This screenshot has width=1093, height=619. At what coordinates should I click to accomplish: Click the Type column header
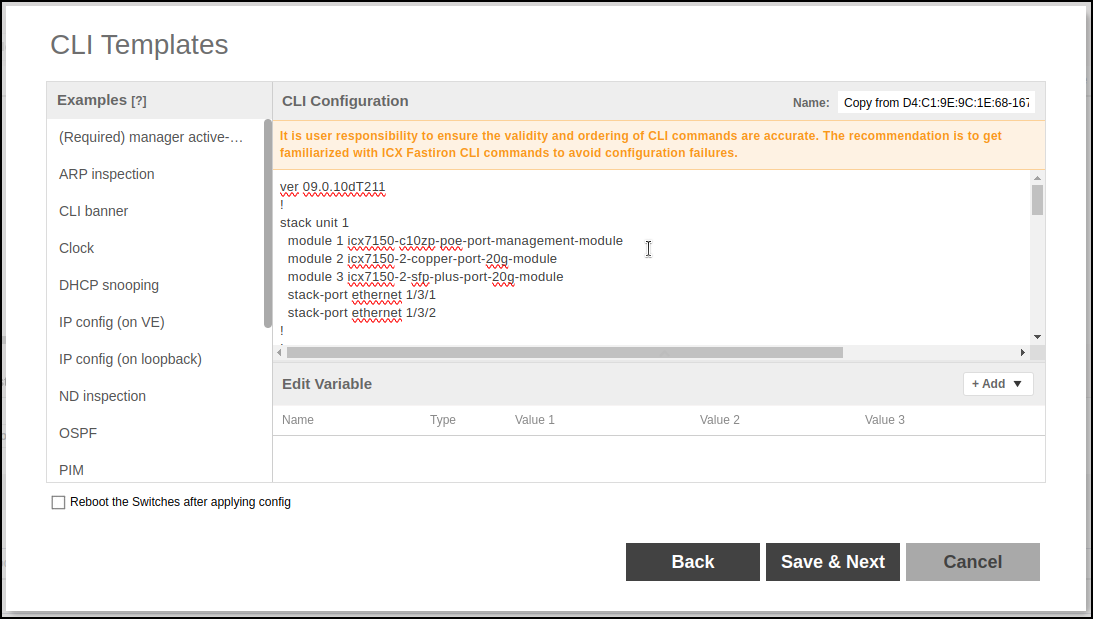coord(443,420)
